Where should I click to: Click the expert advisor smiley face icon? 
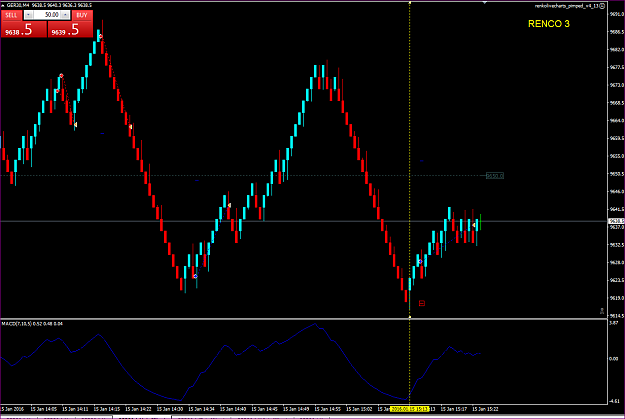[602, 6]
